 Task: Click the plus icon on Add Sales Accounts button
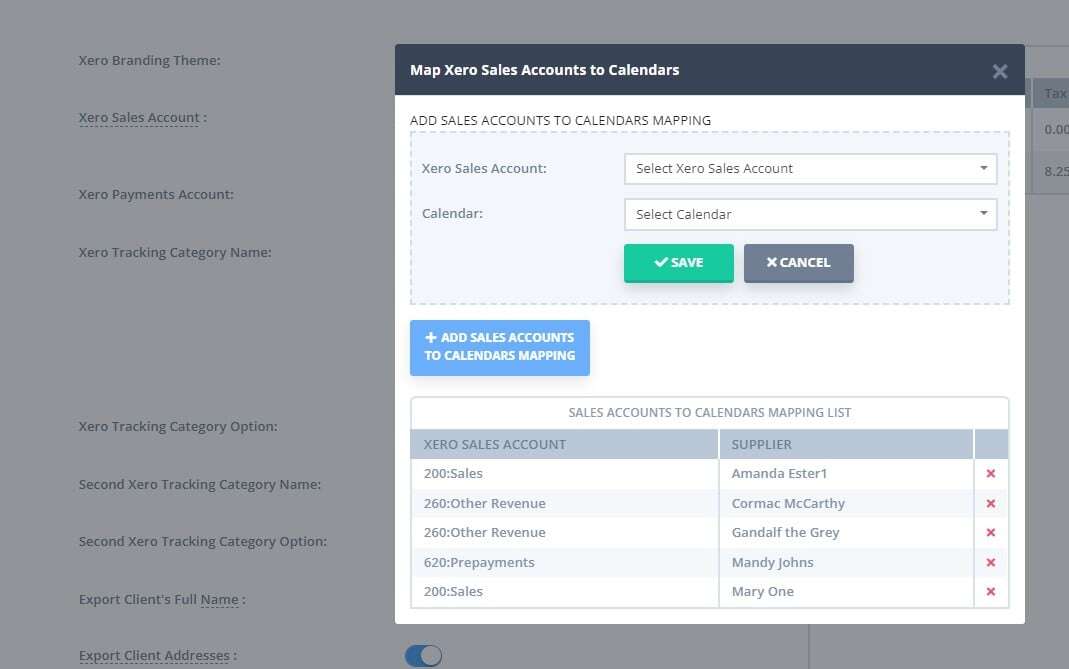[430, 337]
